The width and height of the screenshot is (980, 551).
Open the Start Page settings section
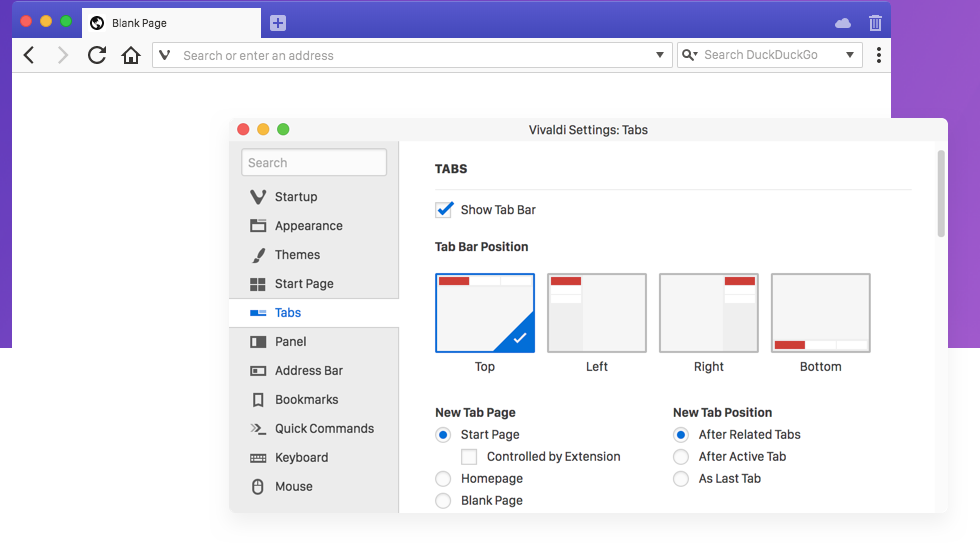314,284
